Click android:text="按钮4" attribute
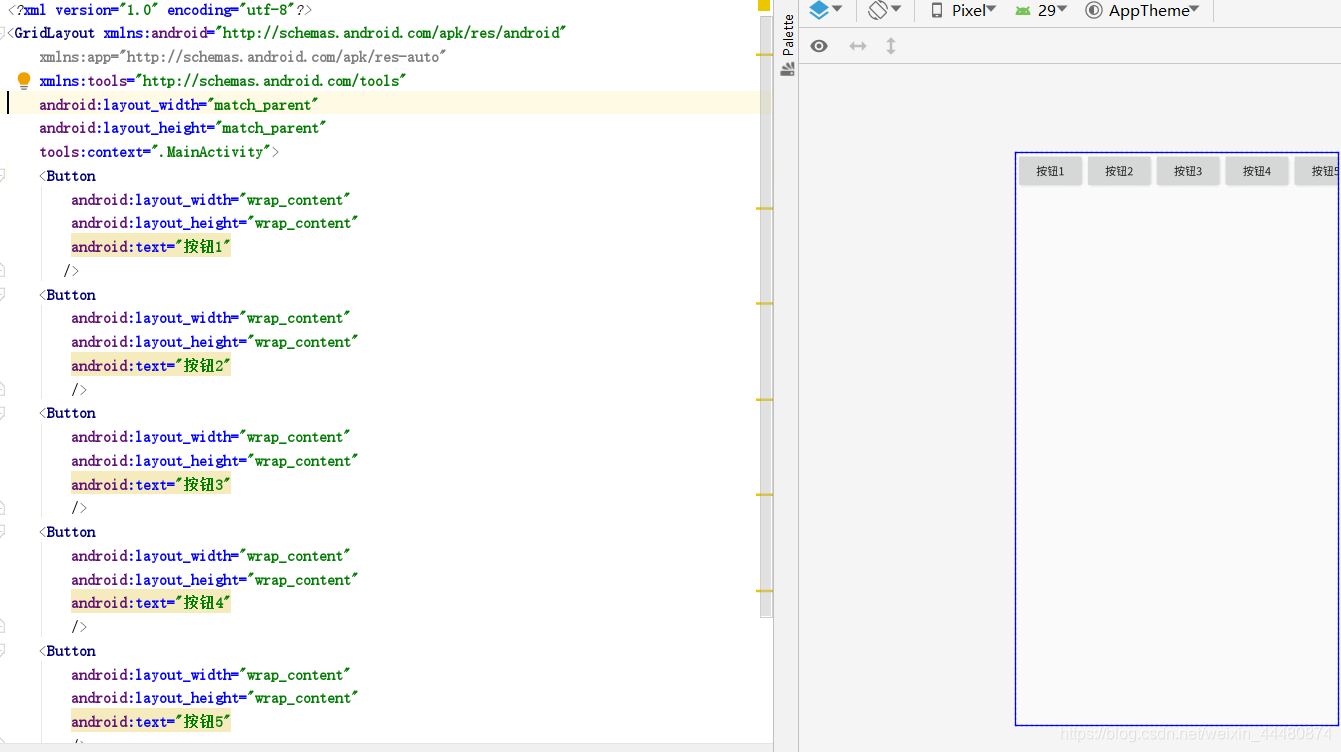Image resolution: width=1341 pixels, height=752 pixels. [x=151, y=603]
